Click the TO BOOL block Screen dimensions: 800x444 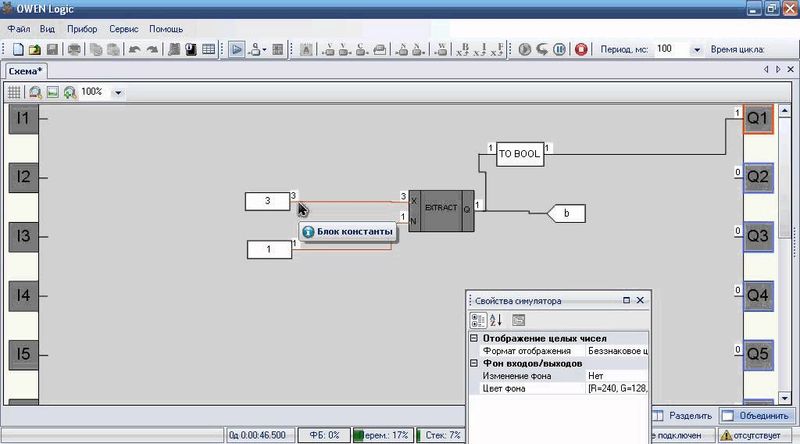[x=519, y=154]
